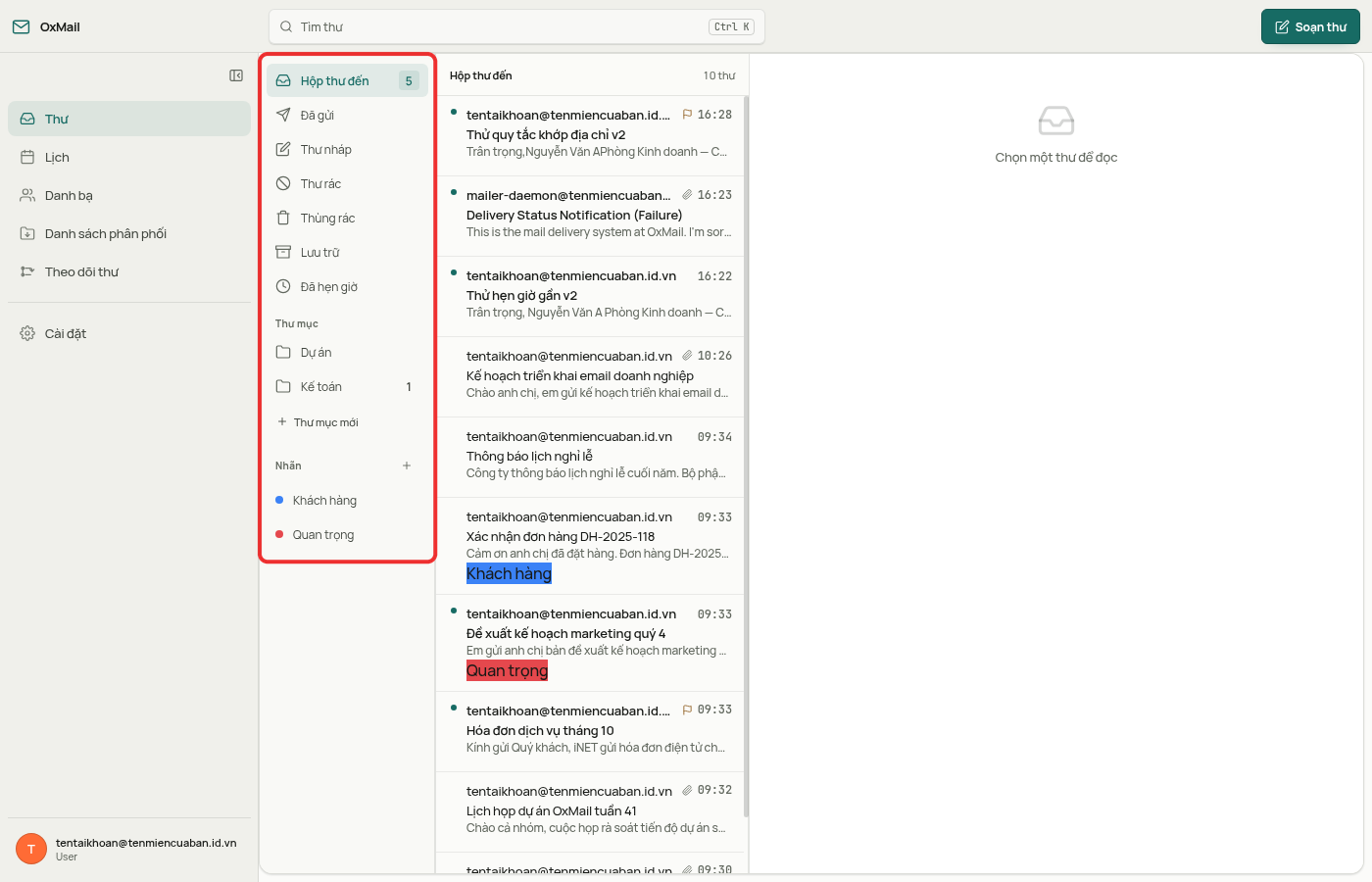Screen dimensions: 1372x882
Task: Open the Thử hẹn giờ gắn v2 email
Action: (x=591, y=296)
